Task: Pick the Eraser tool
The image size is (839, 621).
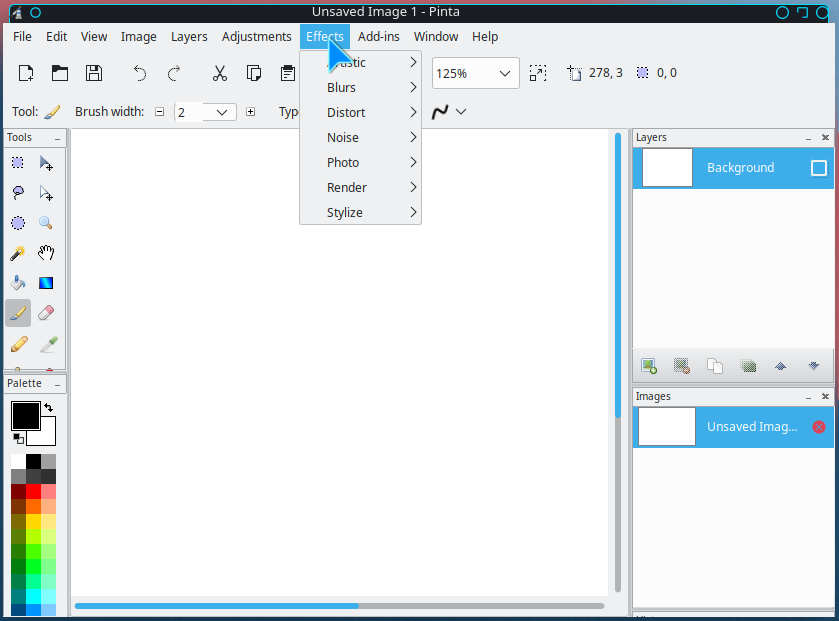Action: (x=46, y=313)
